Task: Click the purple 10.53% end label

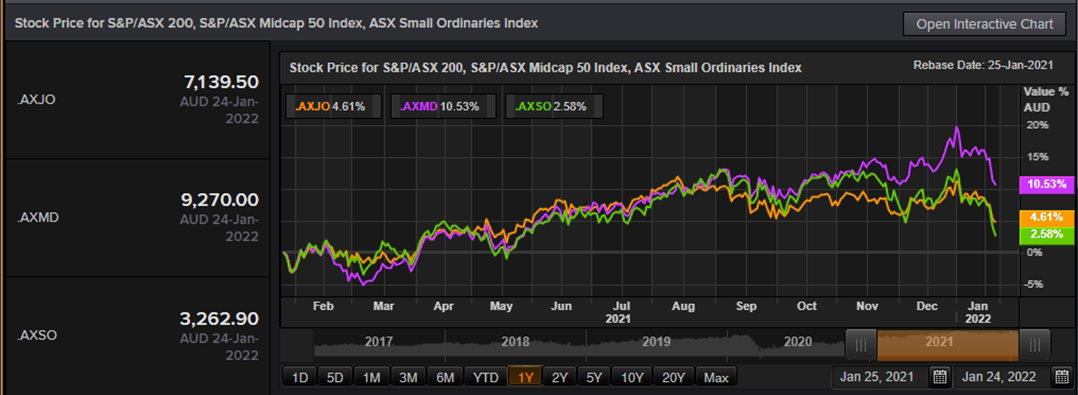Action: point(1048,184)
